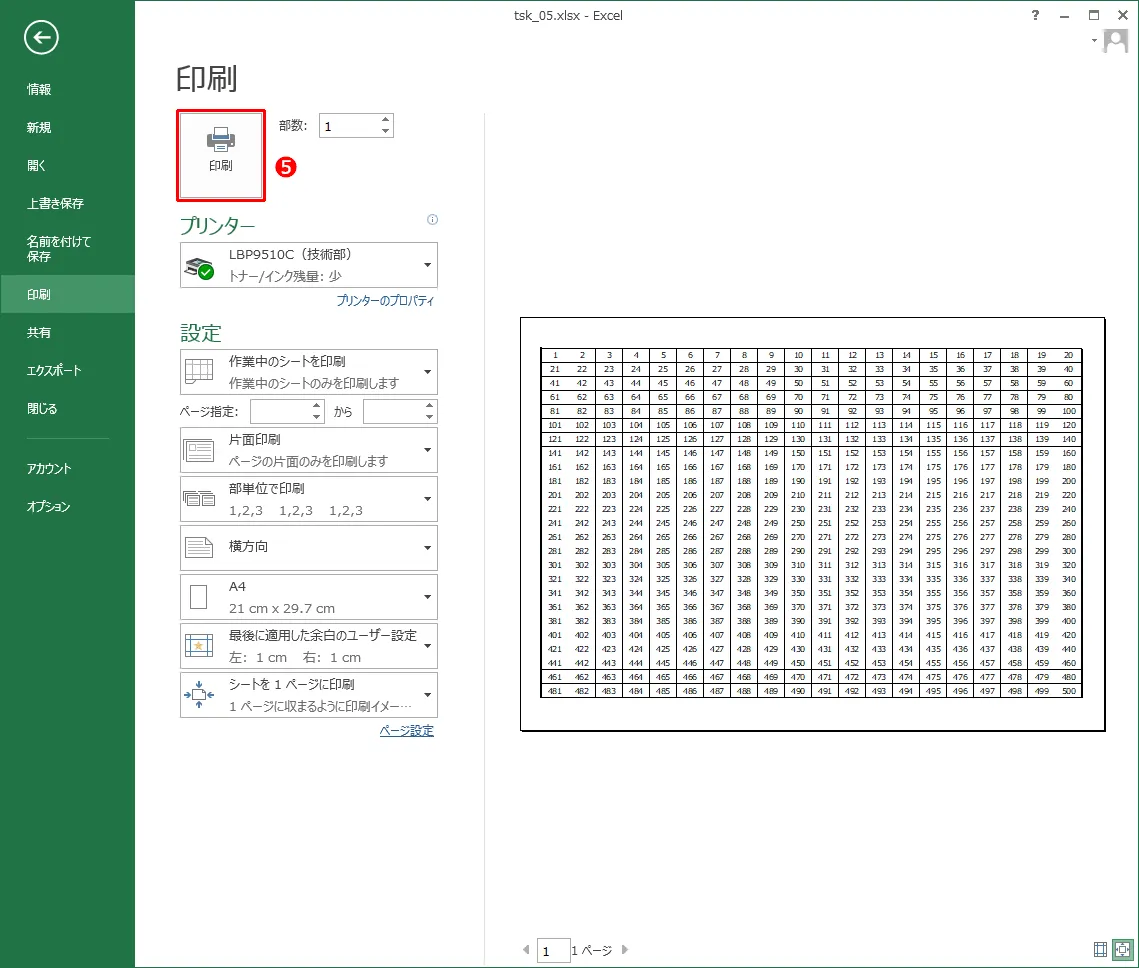1139x968 pixels.
Task: Open the print active sheets dropdown
Action: 309,372
